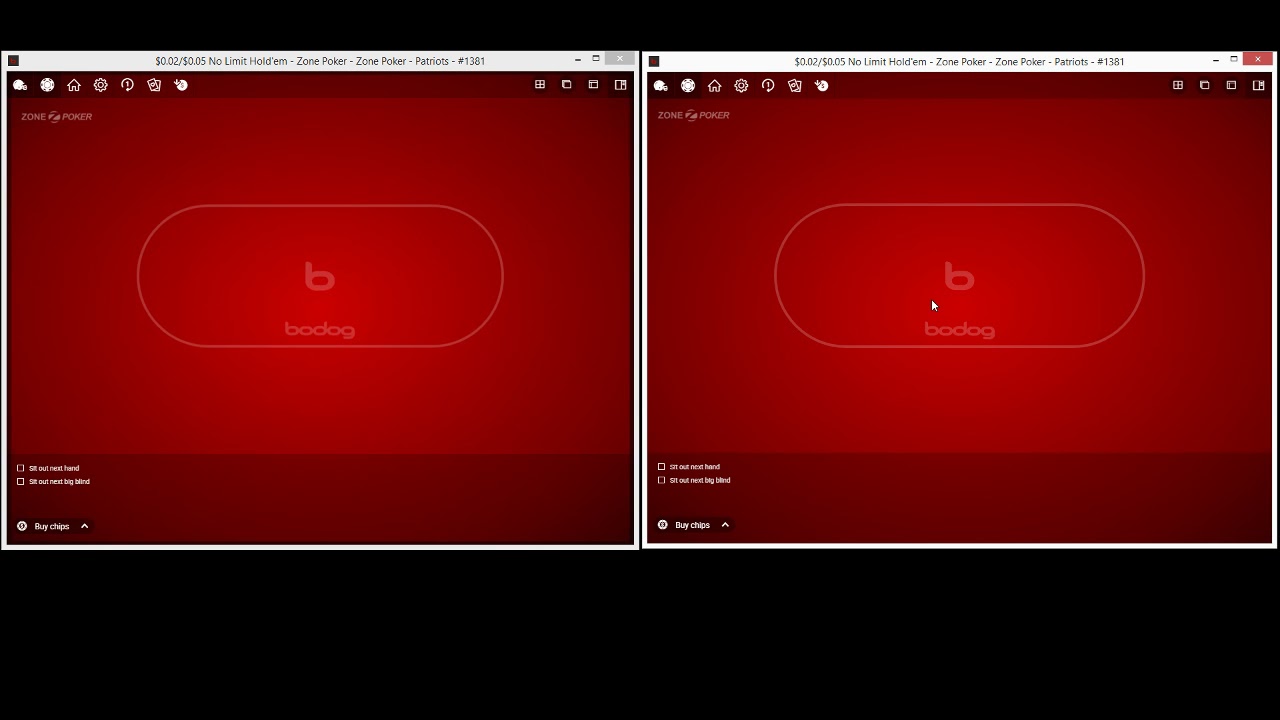Screen dimensions: 1280x720
Task: Cascade tables icon in right window
Action: click(1205, 85)
